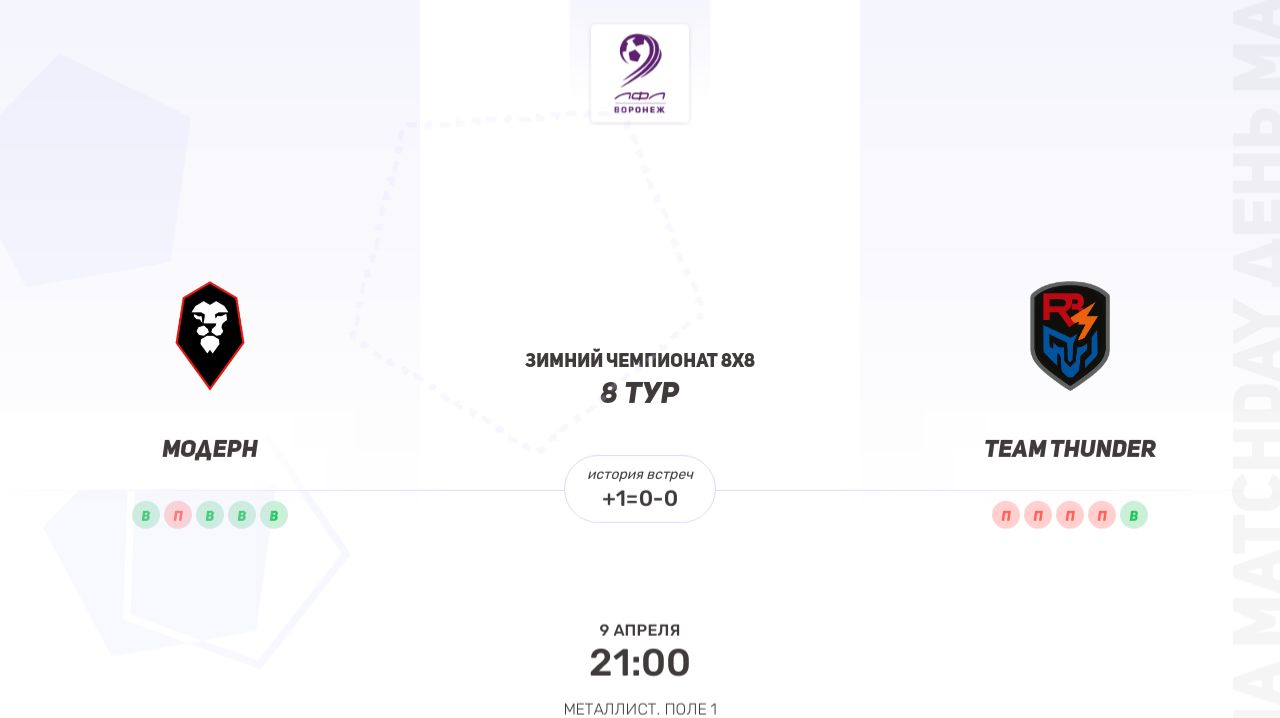
Task: Click Модерн's last form badge (В)
Action: [274, 515]
